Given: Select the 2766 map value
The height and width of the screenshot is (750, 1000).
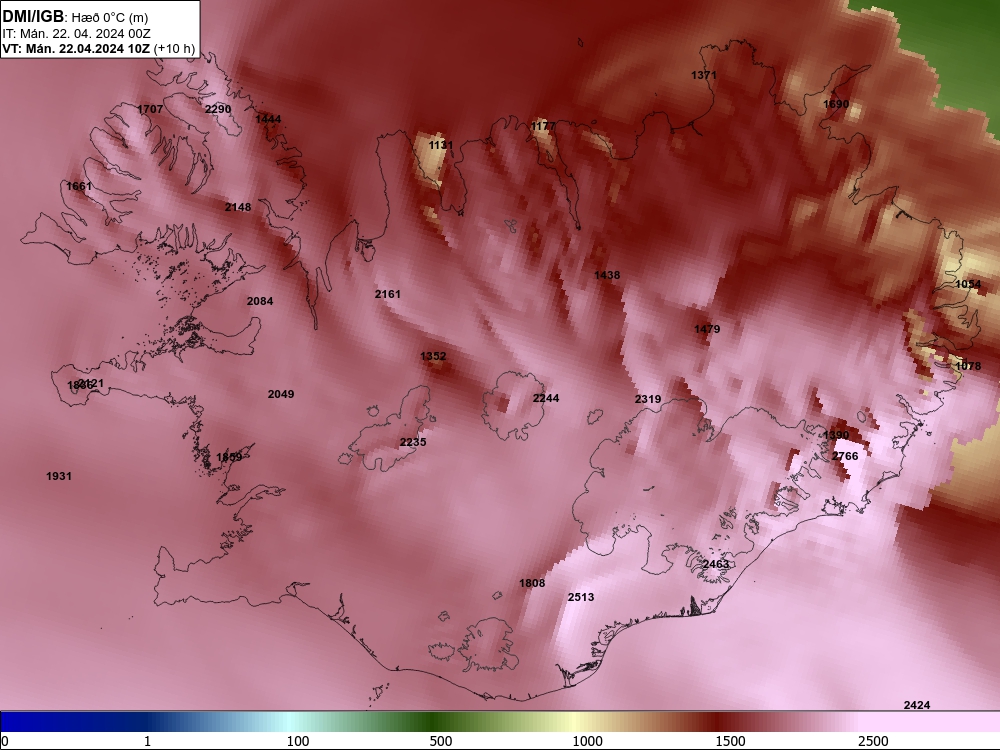Looking at the screenshot, I should coord(845,456).
